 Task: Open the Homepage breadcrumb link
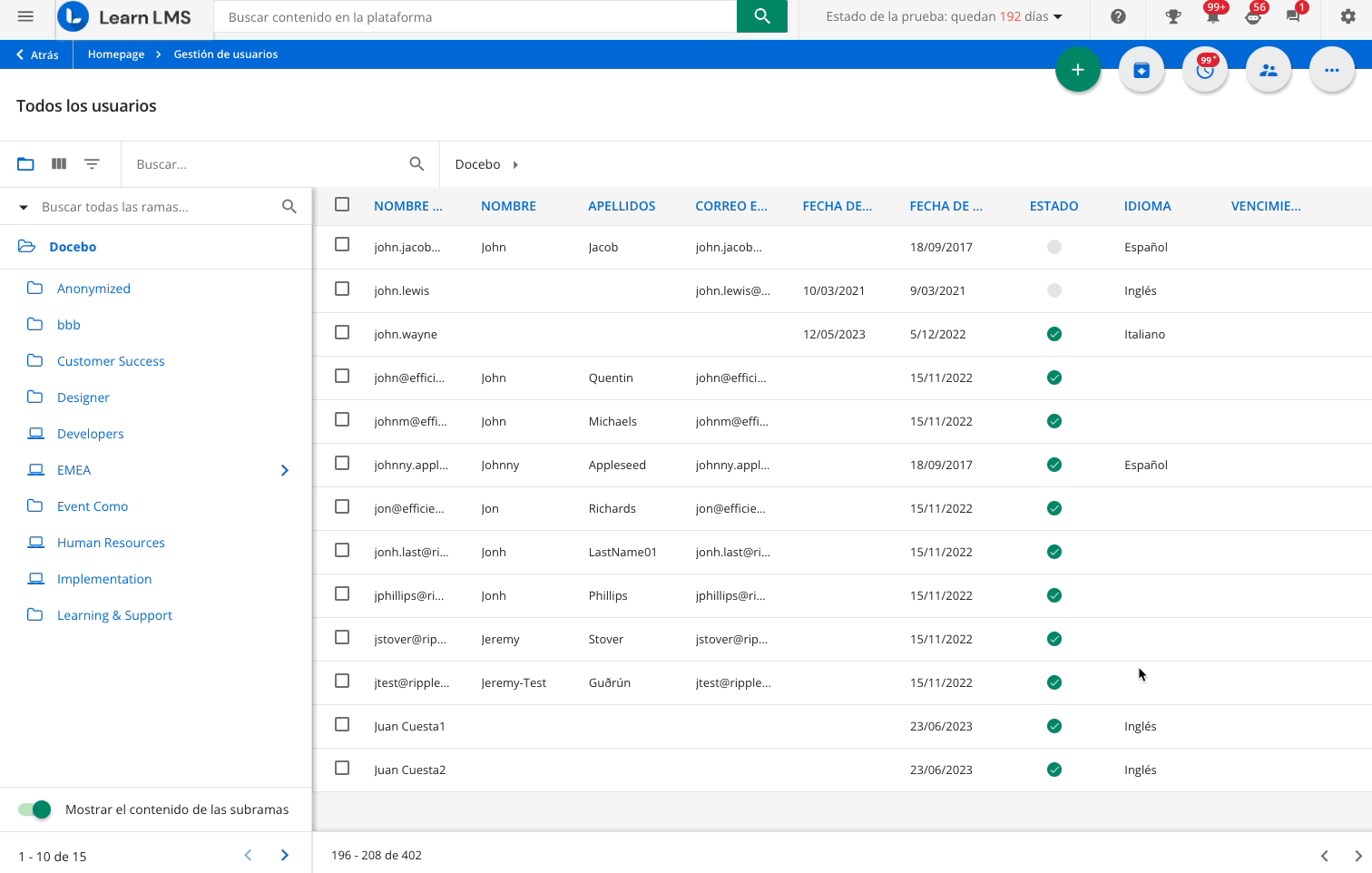[116, 54]
